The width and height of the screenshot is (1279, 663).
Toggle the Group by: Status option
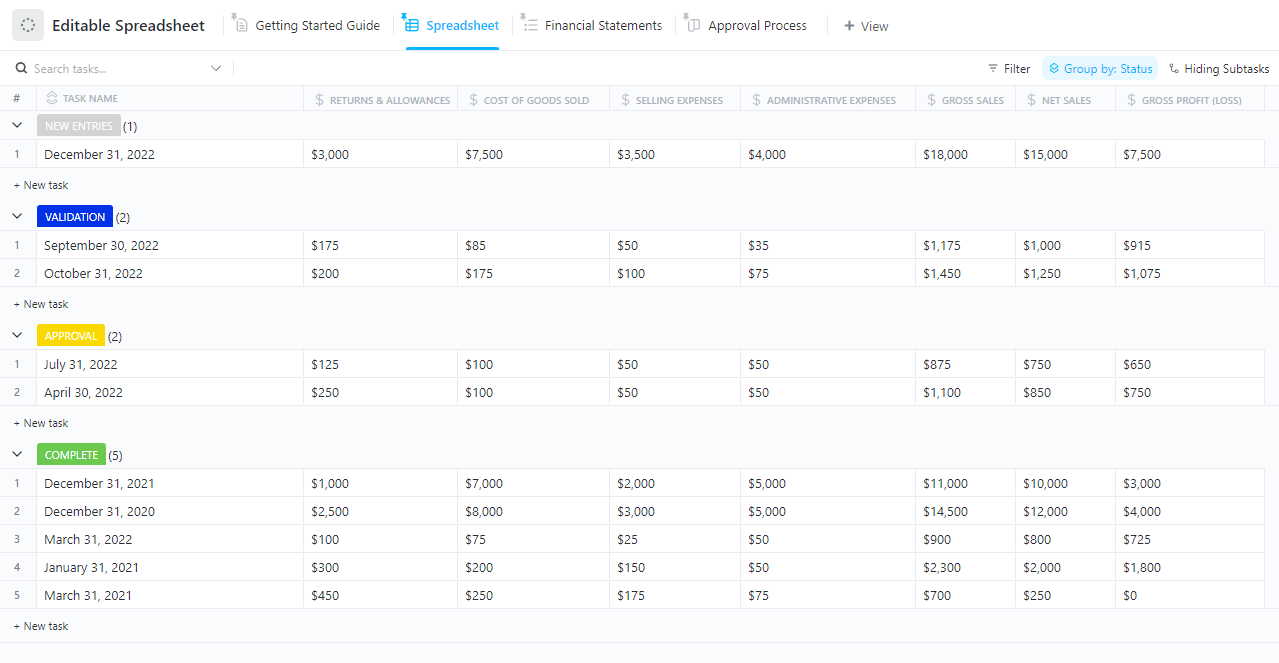click(x=1099, y=69)
